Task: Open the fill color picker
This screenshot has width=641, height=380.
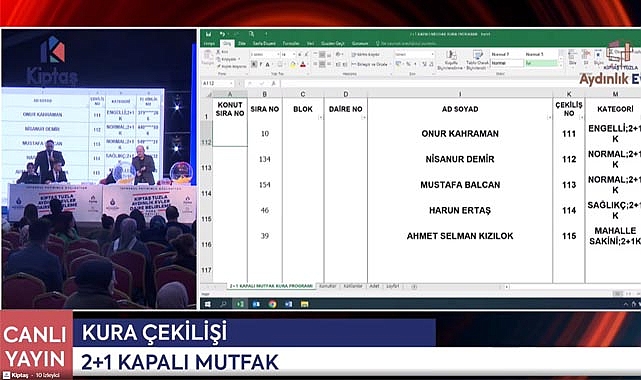Action: [x=293, y=65]
